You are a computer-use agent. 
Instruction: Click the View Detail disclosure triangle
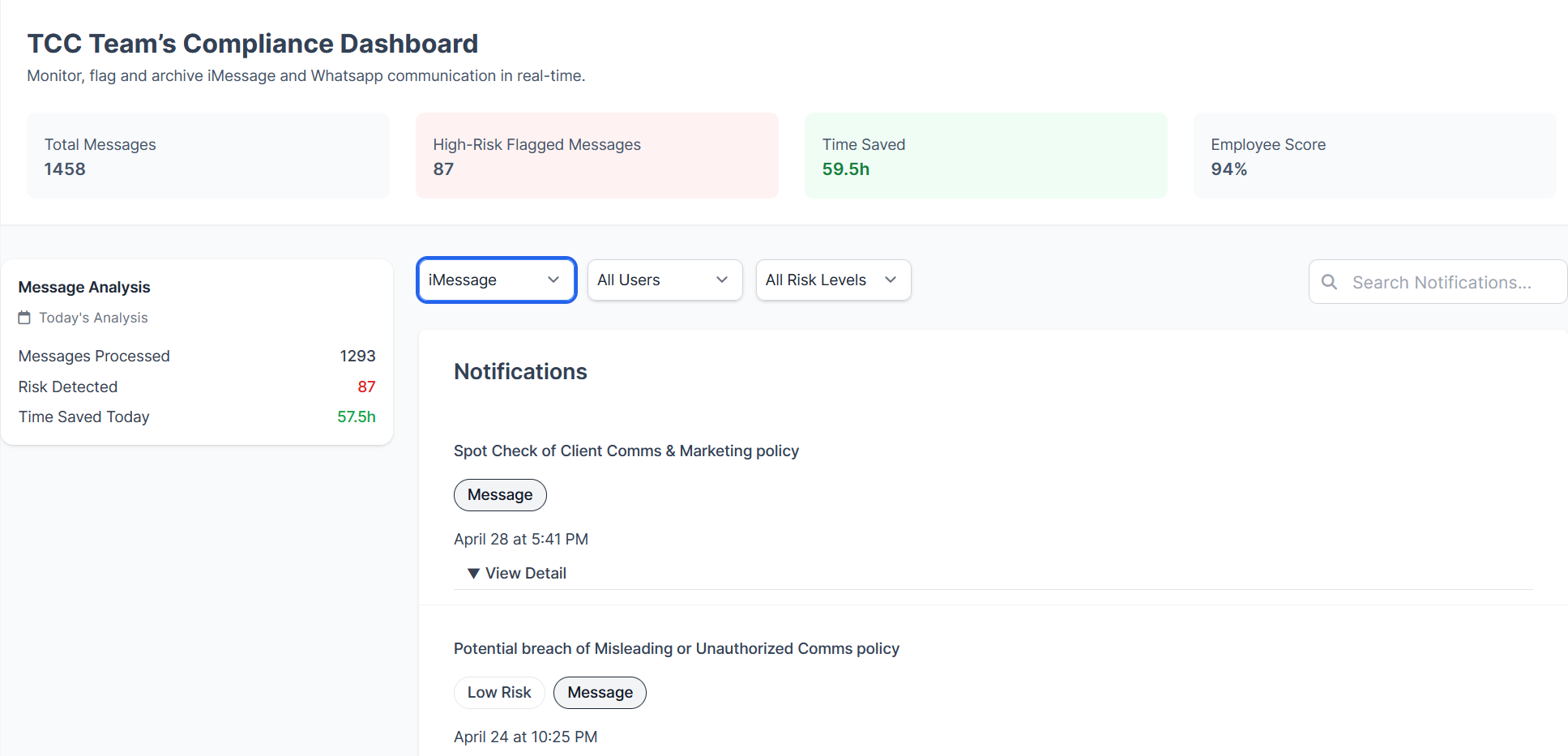tap(473, 573)
